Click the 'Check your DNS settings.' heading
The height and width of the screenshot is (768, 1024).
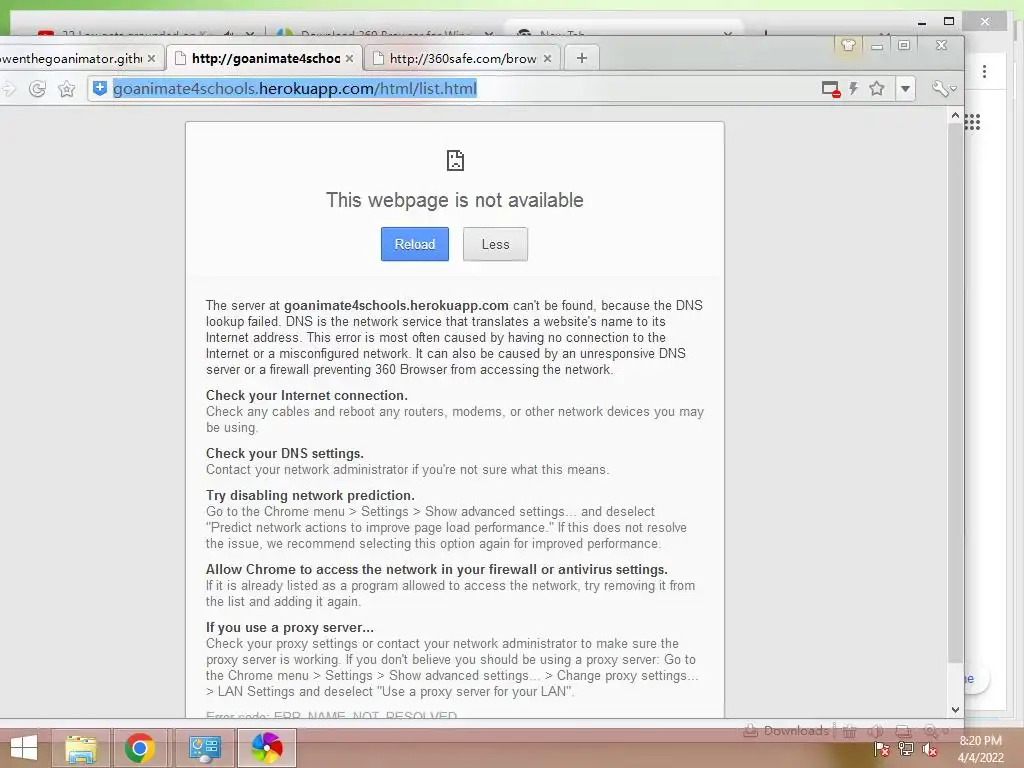point(285,453)
